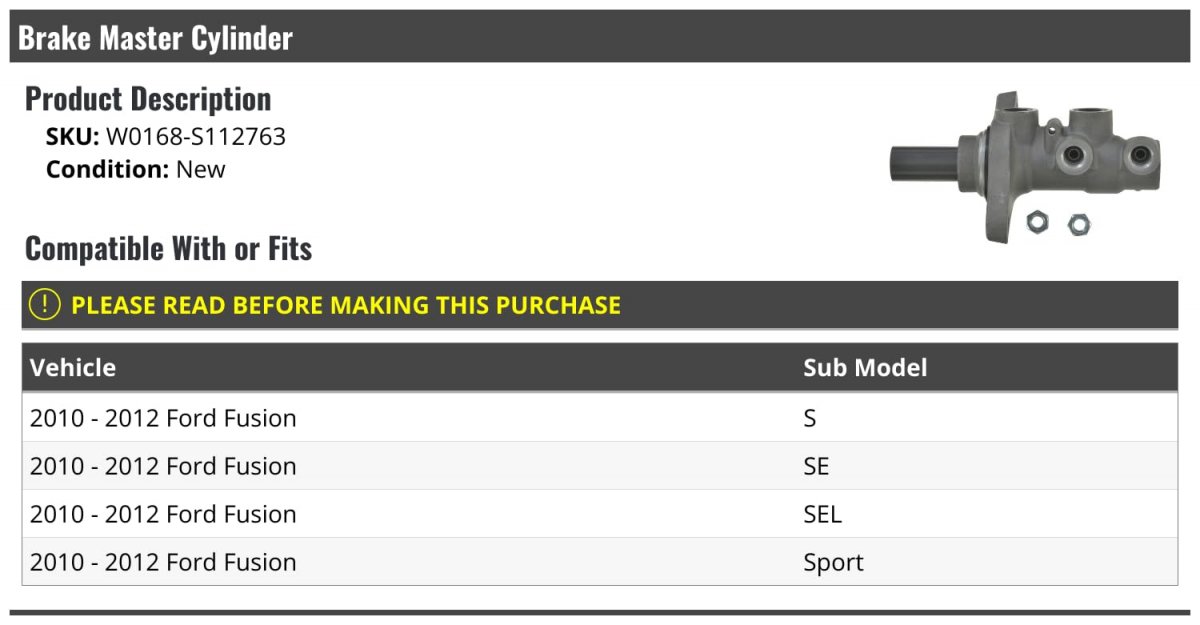This screenshot has height=625, width=1200.
Task: Select the Ford Fusion SE row
Action: 600,466
